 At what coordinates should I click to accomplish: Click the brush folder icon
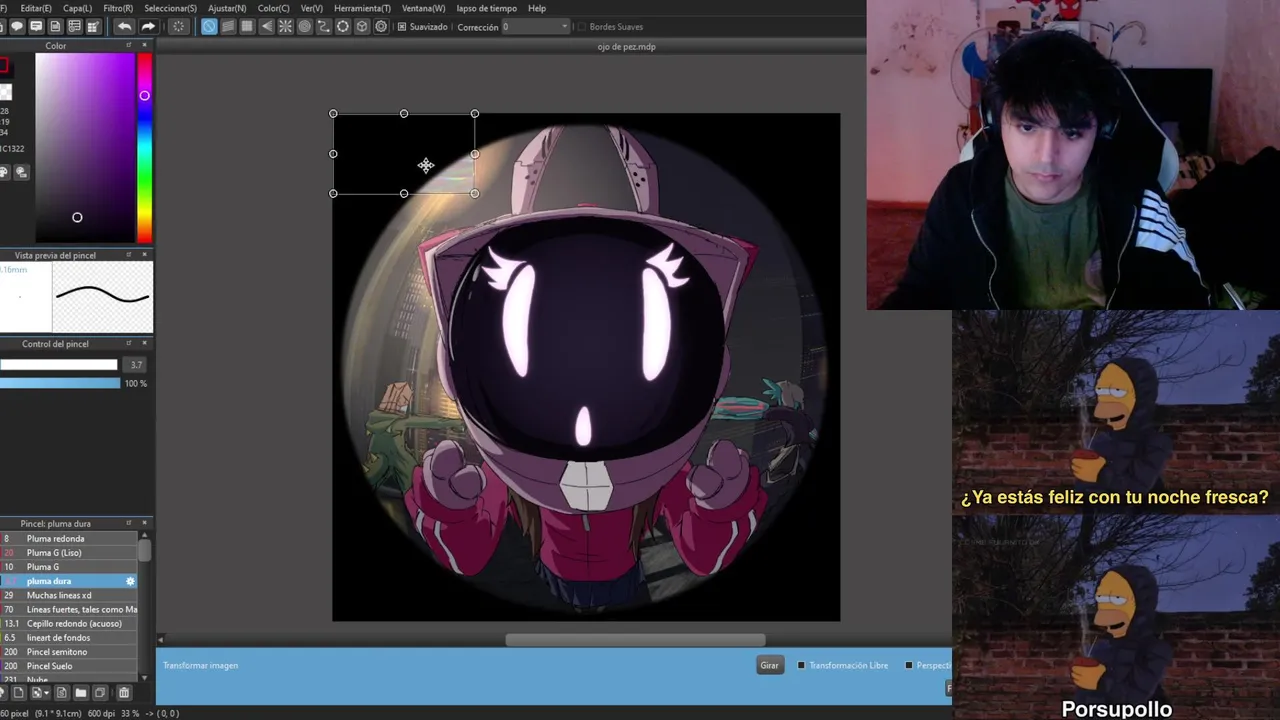[x=81, y=692]
